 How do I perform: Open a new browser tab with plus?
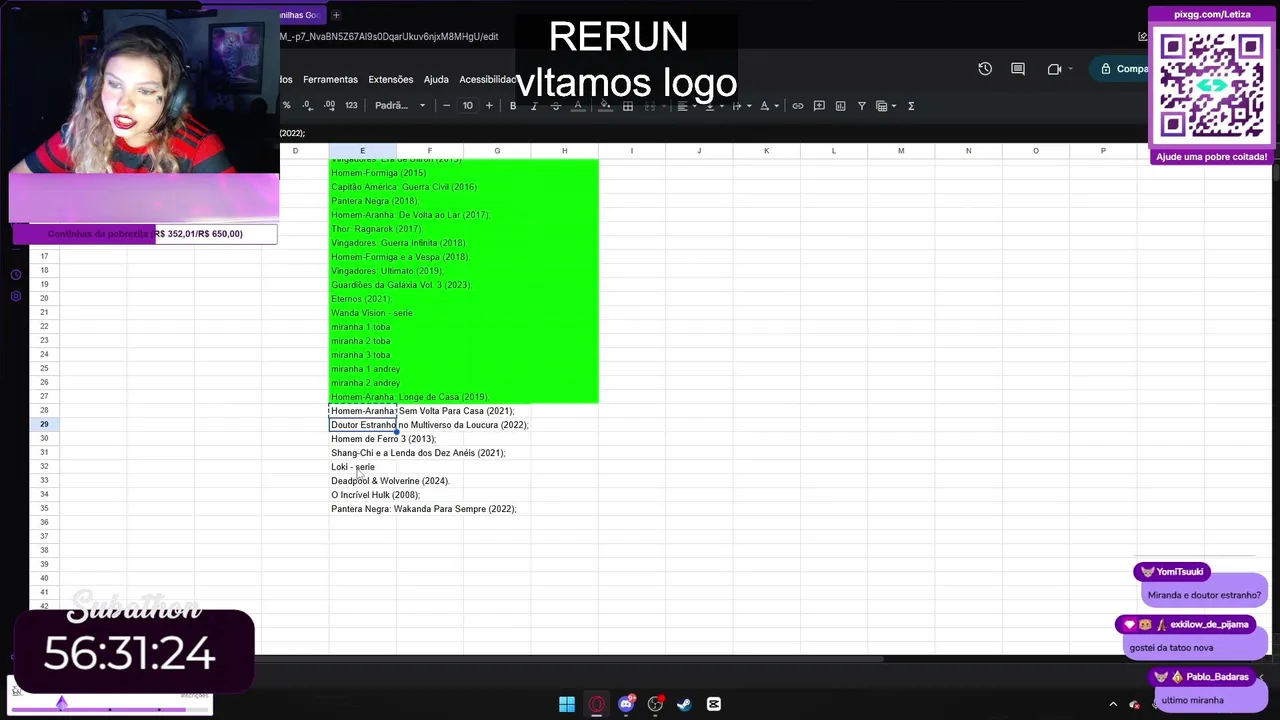tap(336, 15)
